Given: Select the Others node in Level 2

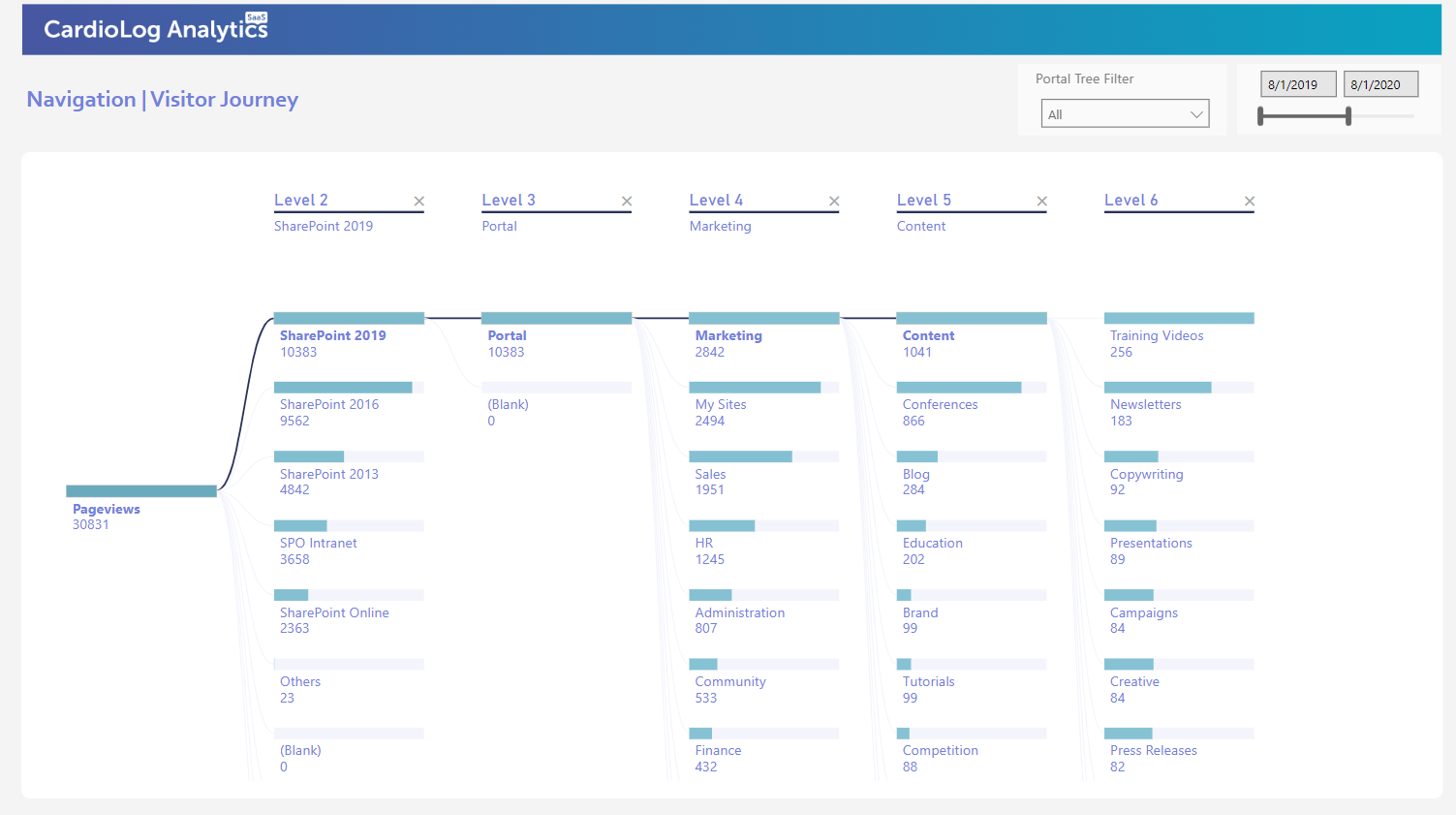Looking at the screenshot, I should click(349, 665).
